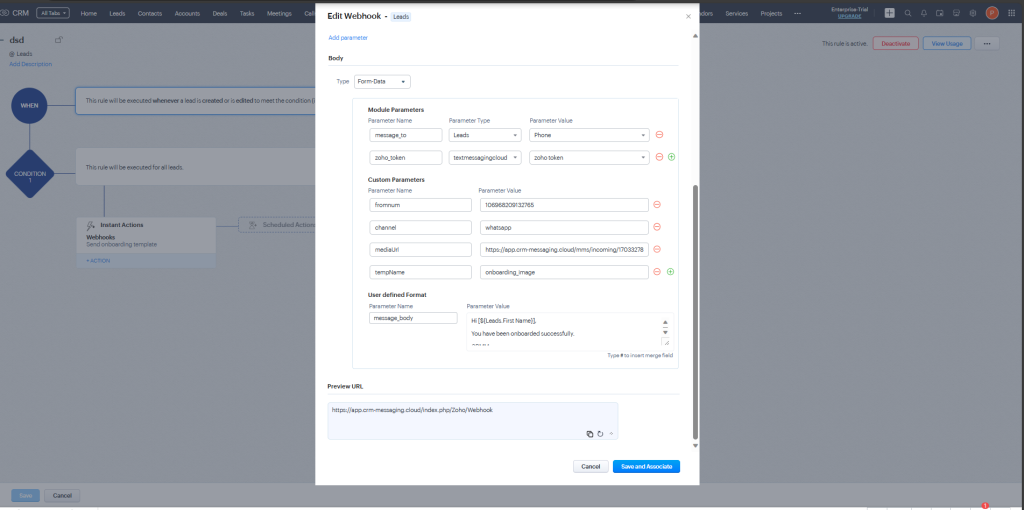Image resolution: width=1024 pixels, height=510 pixels.
Task: Click the workflow Cancel button at bottom
Action: (63, 496)
